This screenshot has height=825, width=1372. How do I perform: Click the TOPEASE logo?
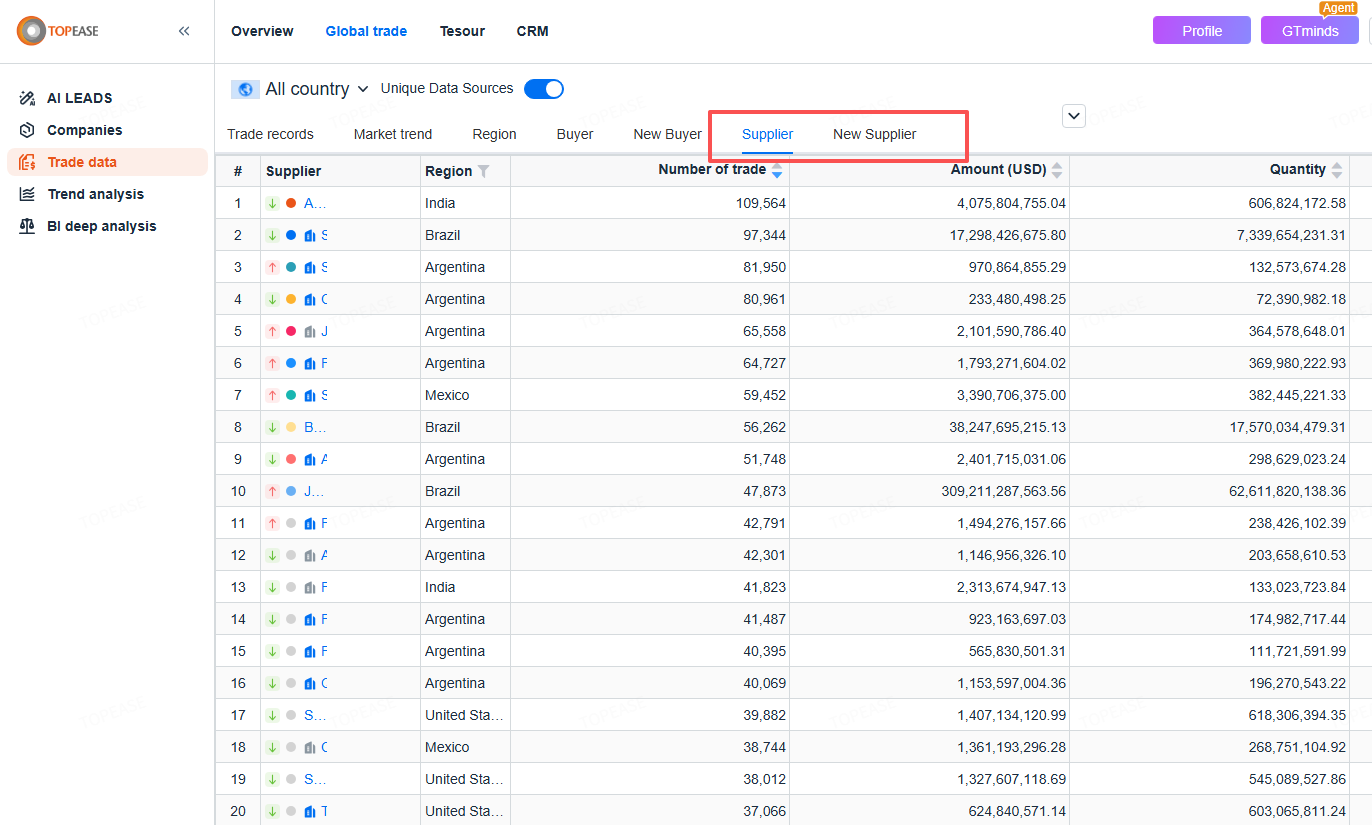58,31
